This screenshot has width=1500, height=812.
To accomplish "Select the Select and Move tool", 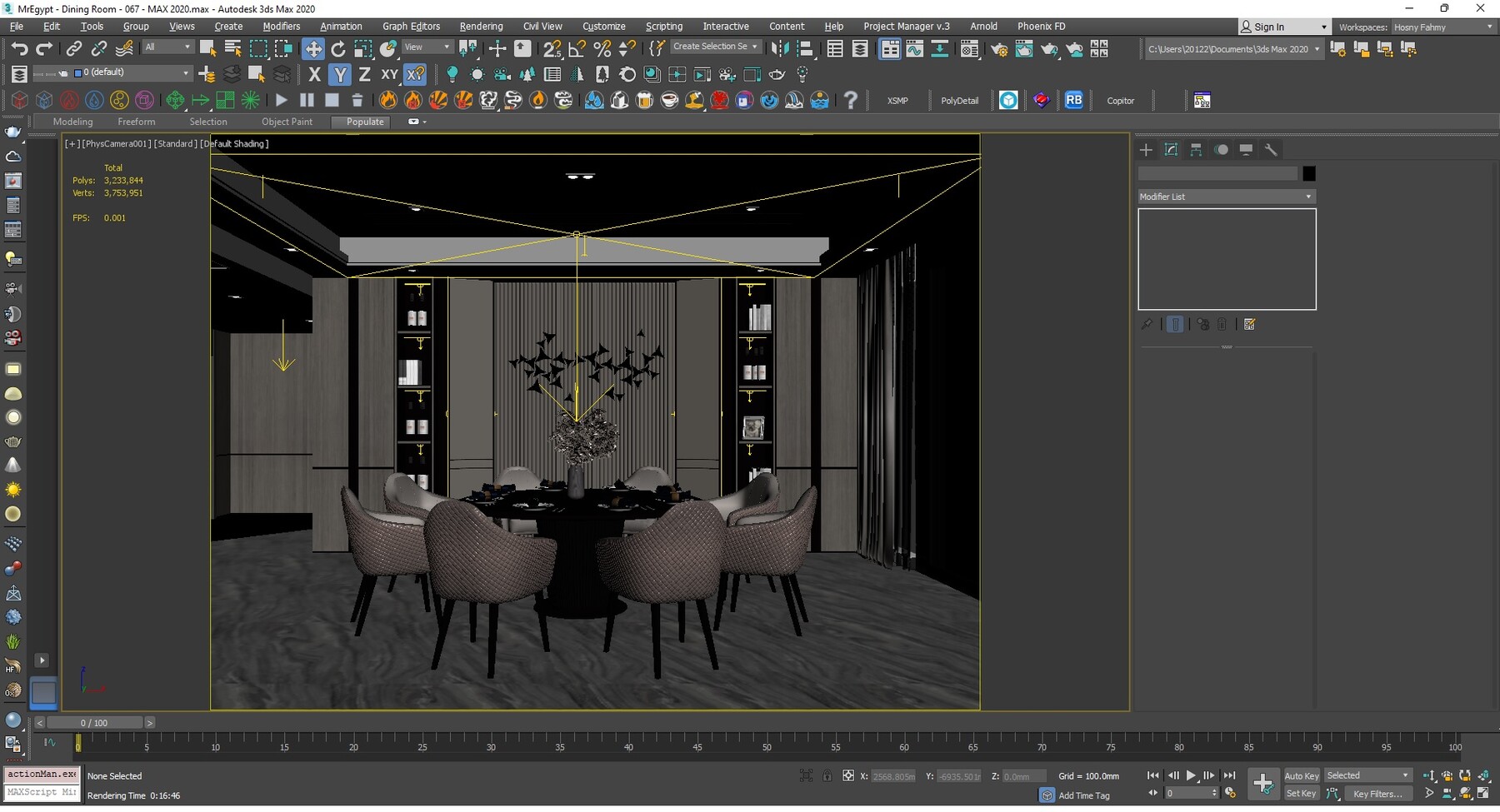I will coord(313,48).
